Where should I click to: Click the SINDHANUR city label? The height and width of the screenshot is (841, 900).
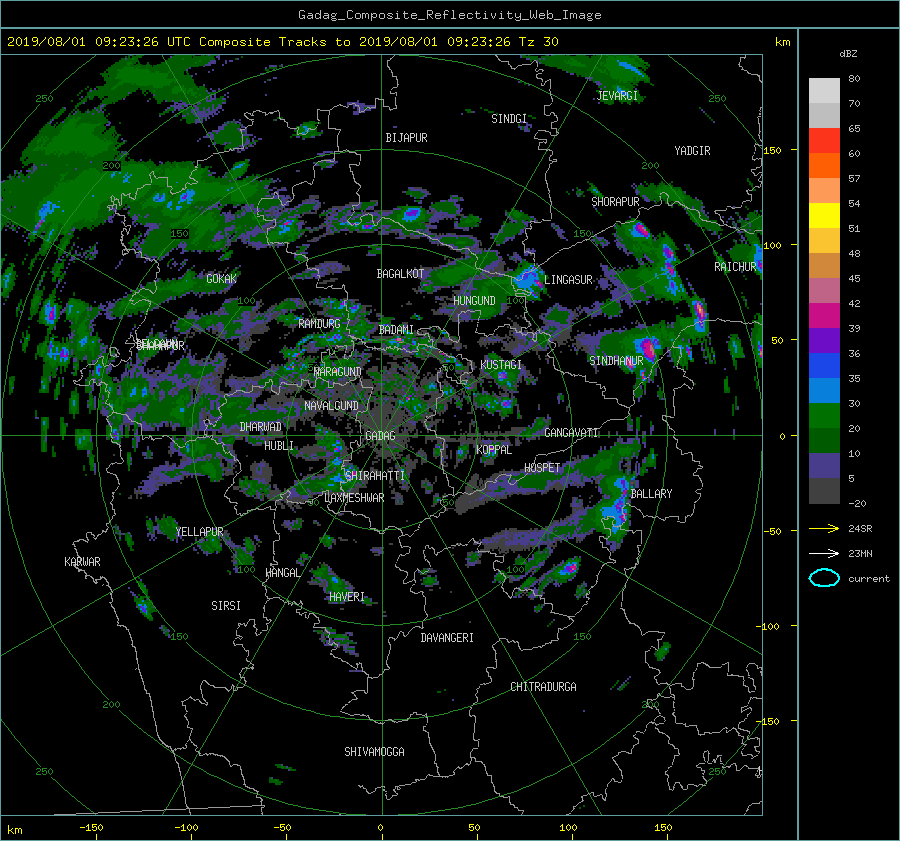tap(616, 361)
